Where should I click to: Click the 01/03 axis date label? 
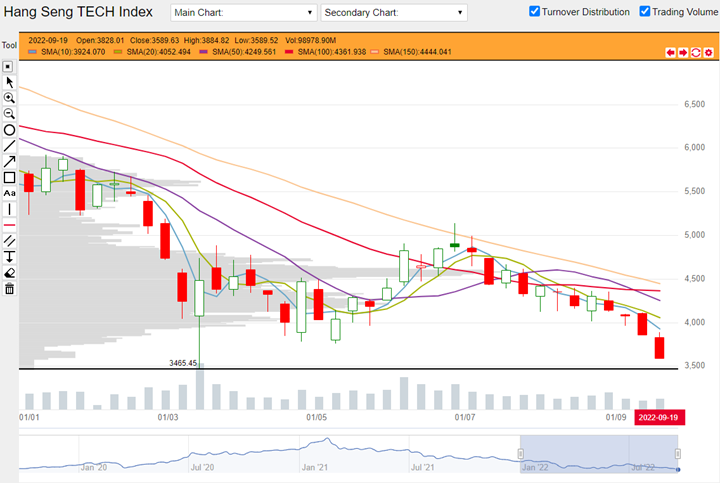point(168,417)
